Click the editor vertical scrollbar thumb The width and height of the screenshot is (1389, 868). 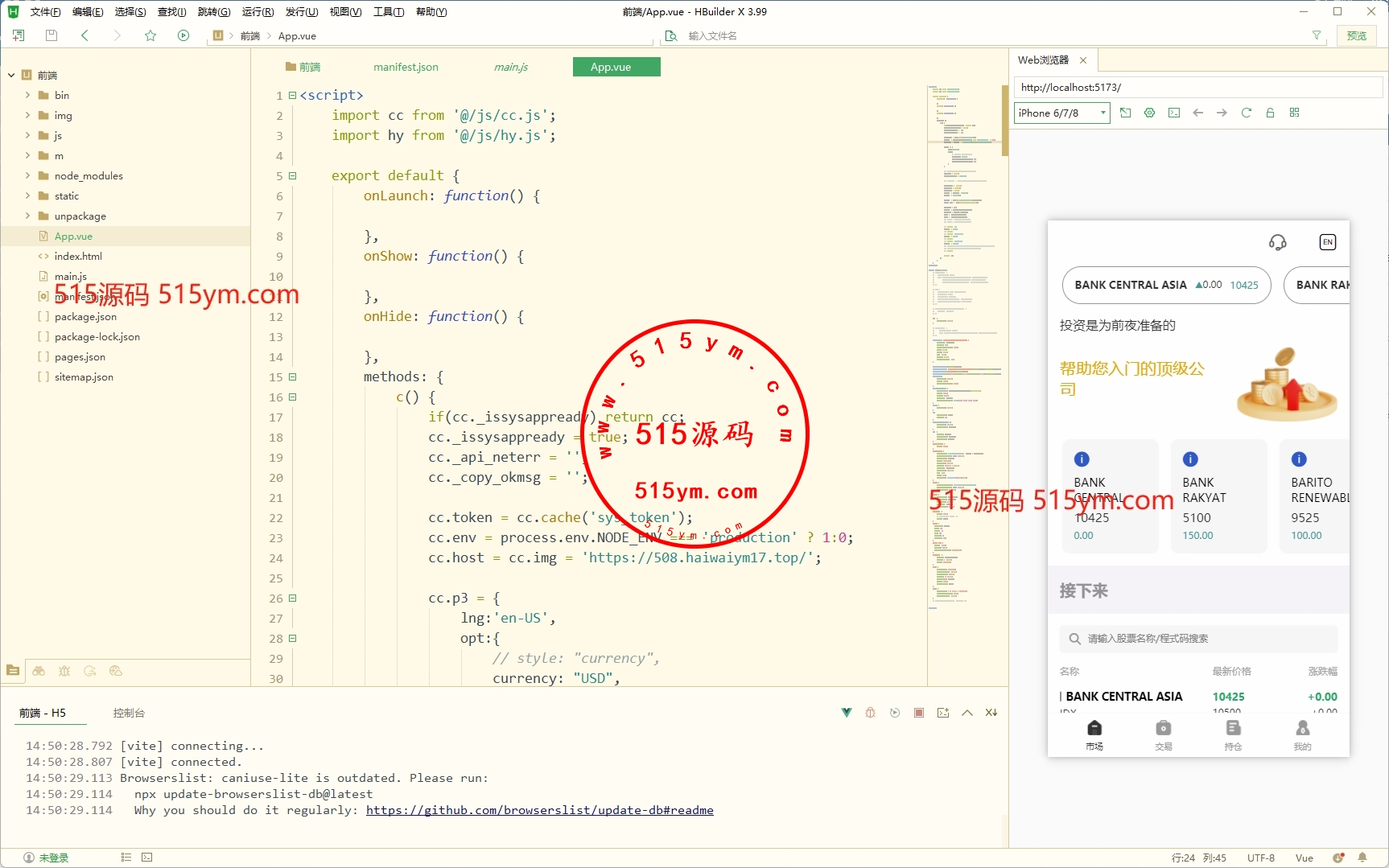1004,121
